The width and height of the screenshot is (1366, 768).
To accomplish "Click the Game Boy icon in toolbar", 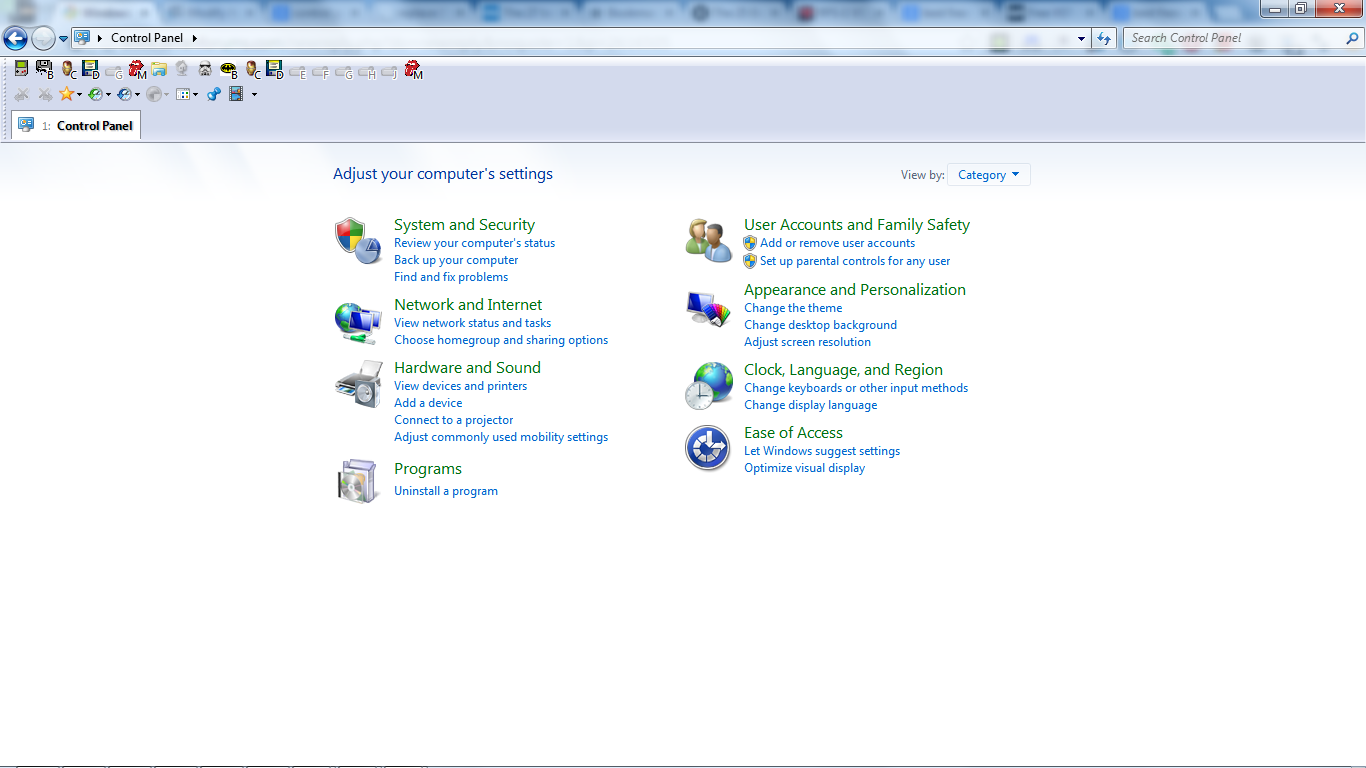I will click(x=21, y=69).
